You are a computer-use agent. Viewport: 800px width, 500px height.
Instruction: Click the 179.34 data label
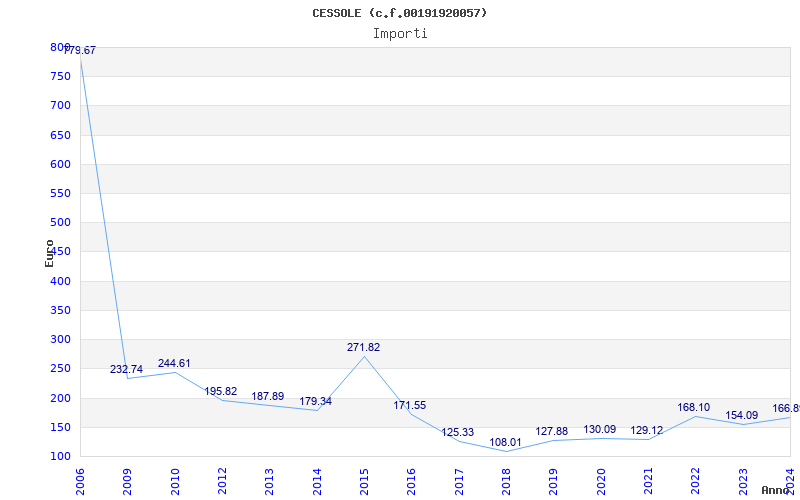point(315,402)
